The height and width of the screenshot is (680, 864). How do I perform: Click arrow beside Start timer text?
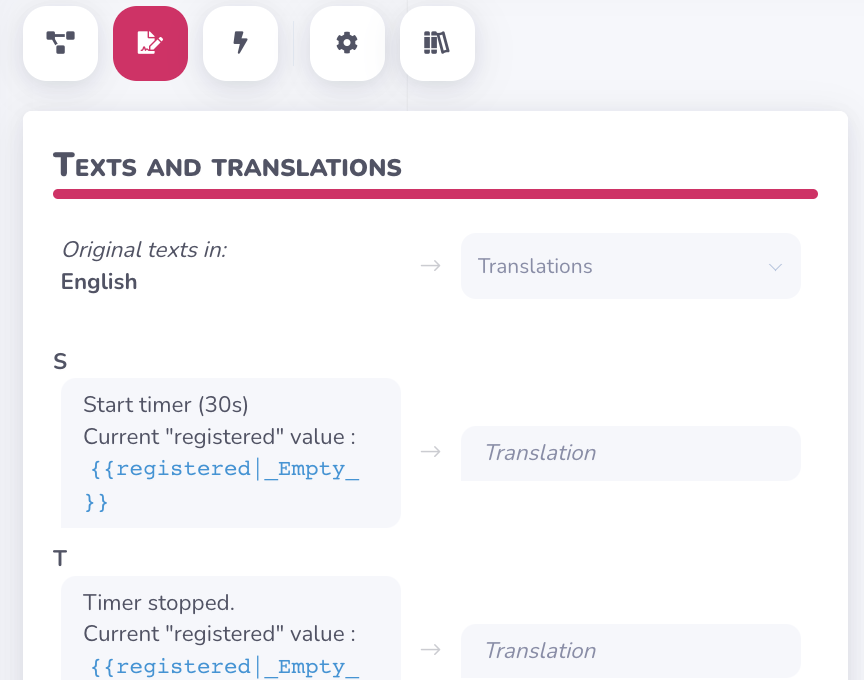(x=430, y=452)
